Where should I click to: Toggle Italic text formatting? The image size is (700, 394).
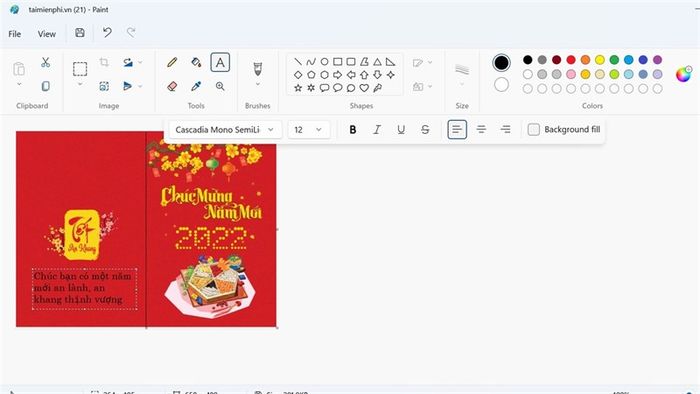[x=377, y=129]
